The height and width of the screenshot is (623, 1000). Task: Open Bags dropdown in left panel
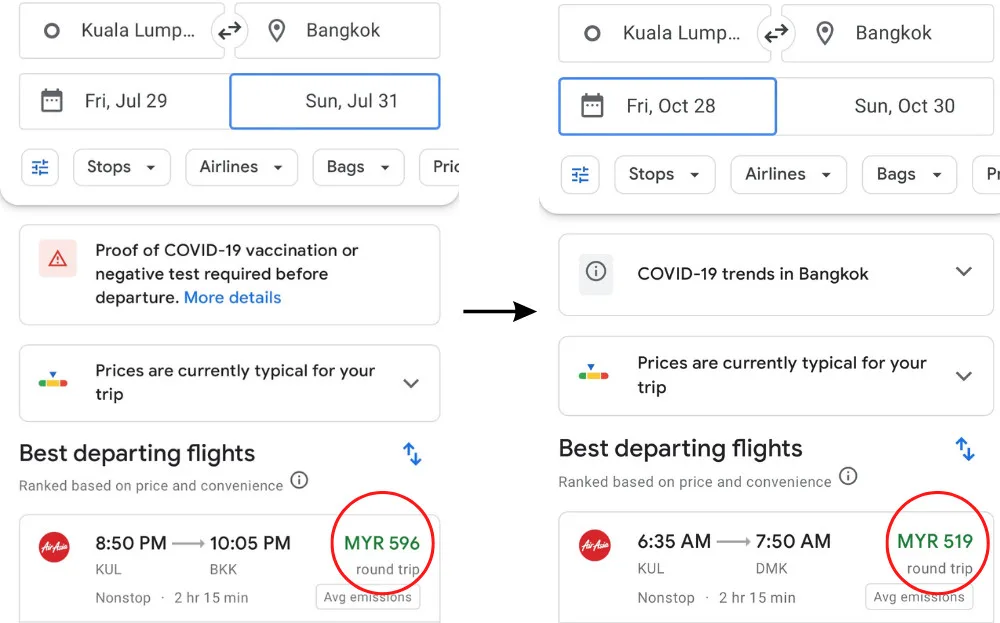coord(357,167)
